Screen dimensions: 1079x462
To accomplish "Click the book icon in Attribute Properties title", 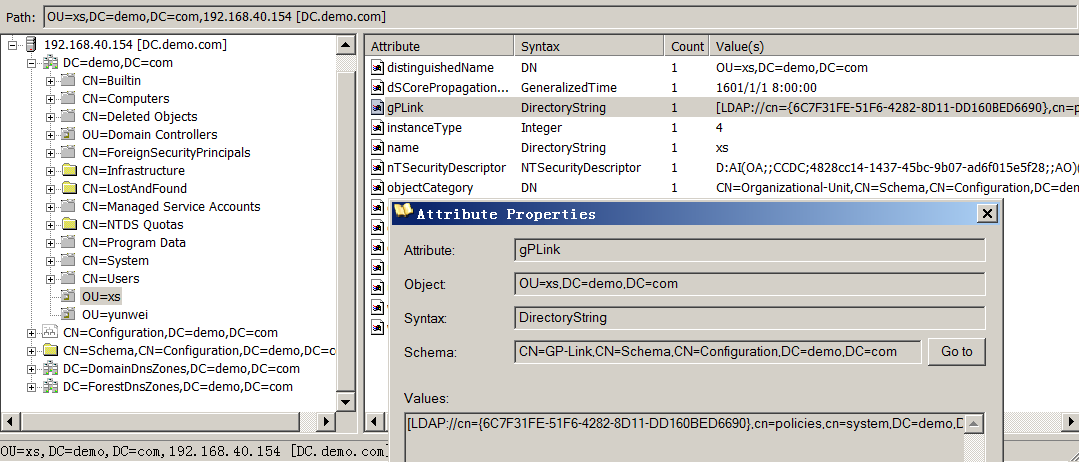I will point(403,211).
